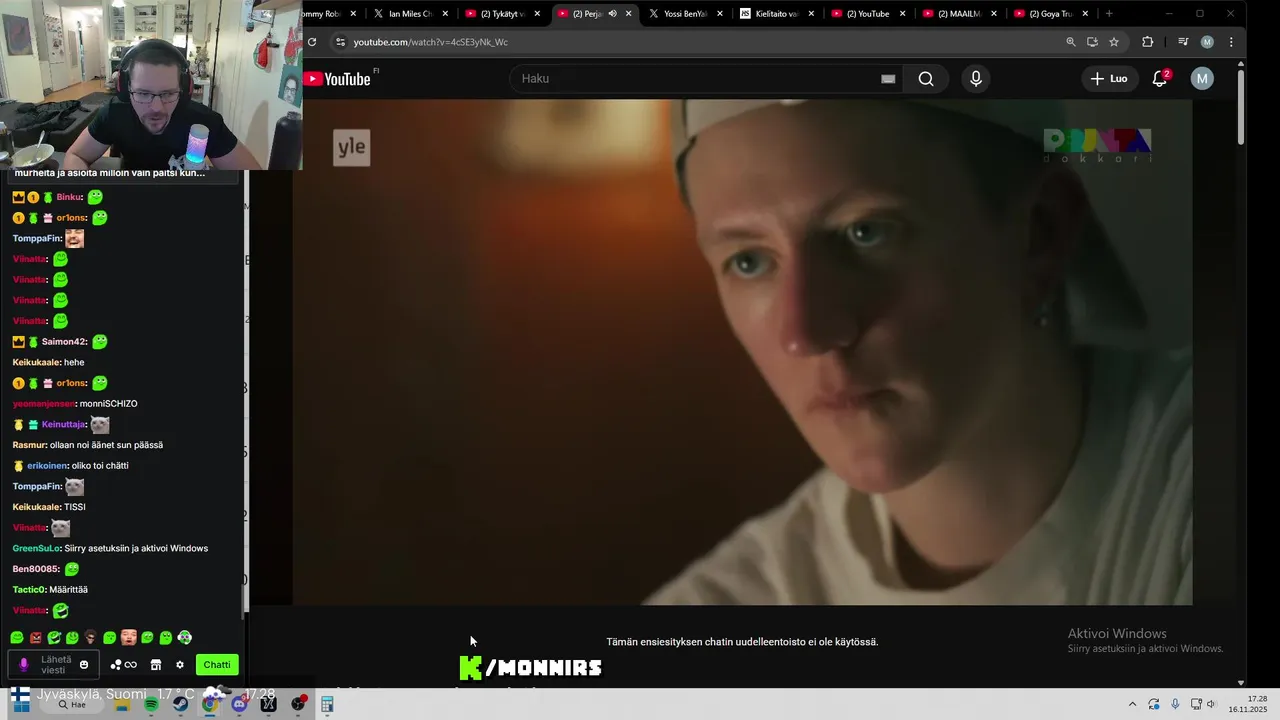This screenshot has height=720, width=1280.
Task: Click username yeomanjensen in chat
Action: 44,404
